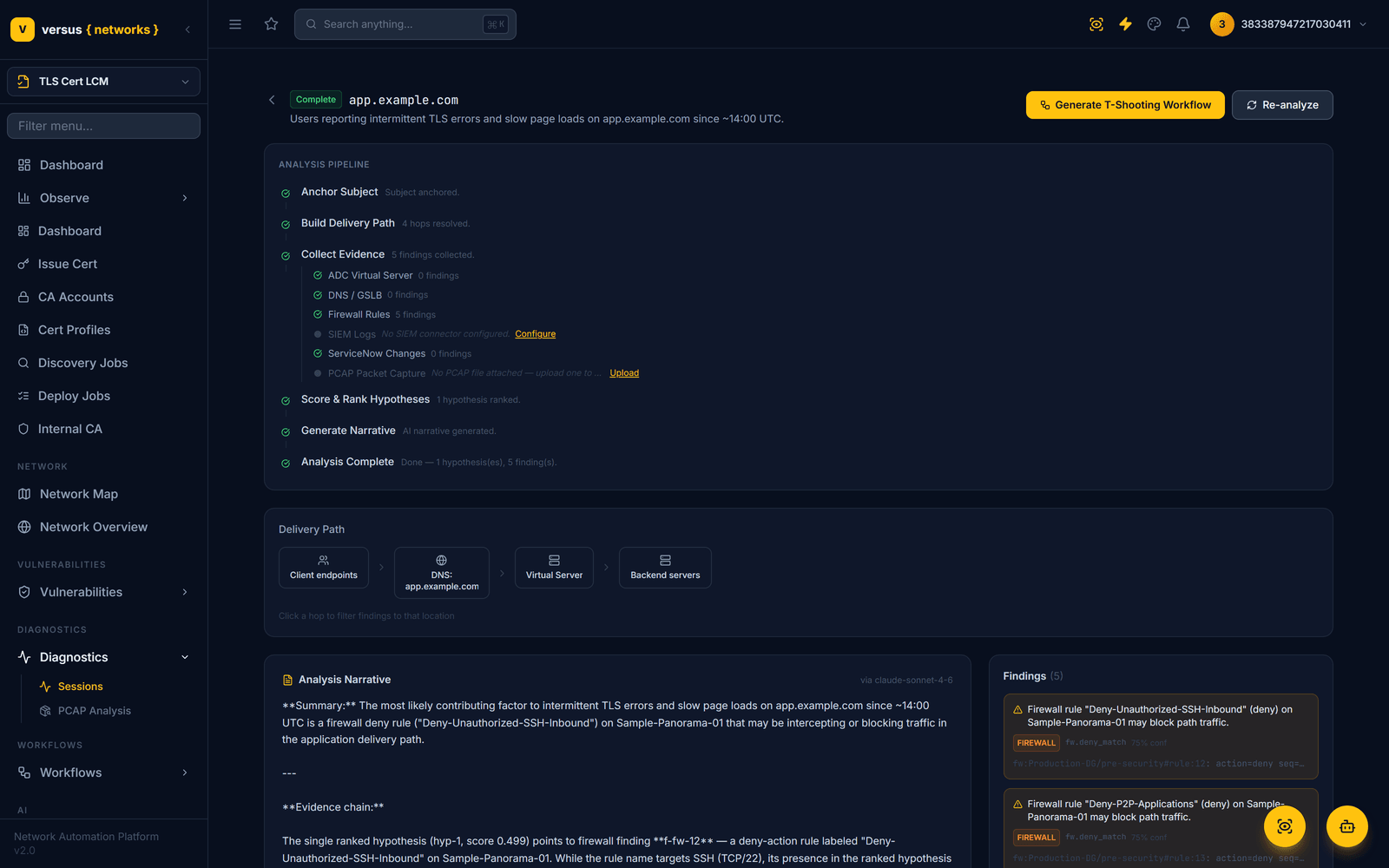Open Sessions under Diagnostics
Viewport: 1389px width, 868px height.
(x=115, y=687)
